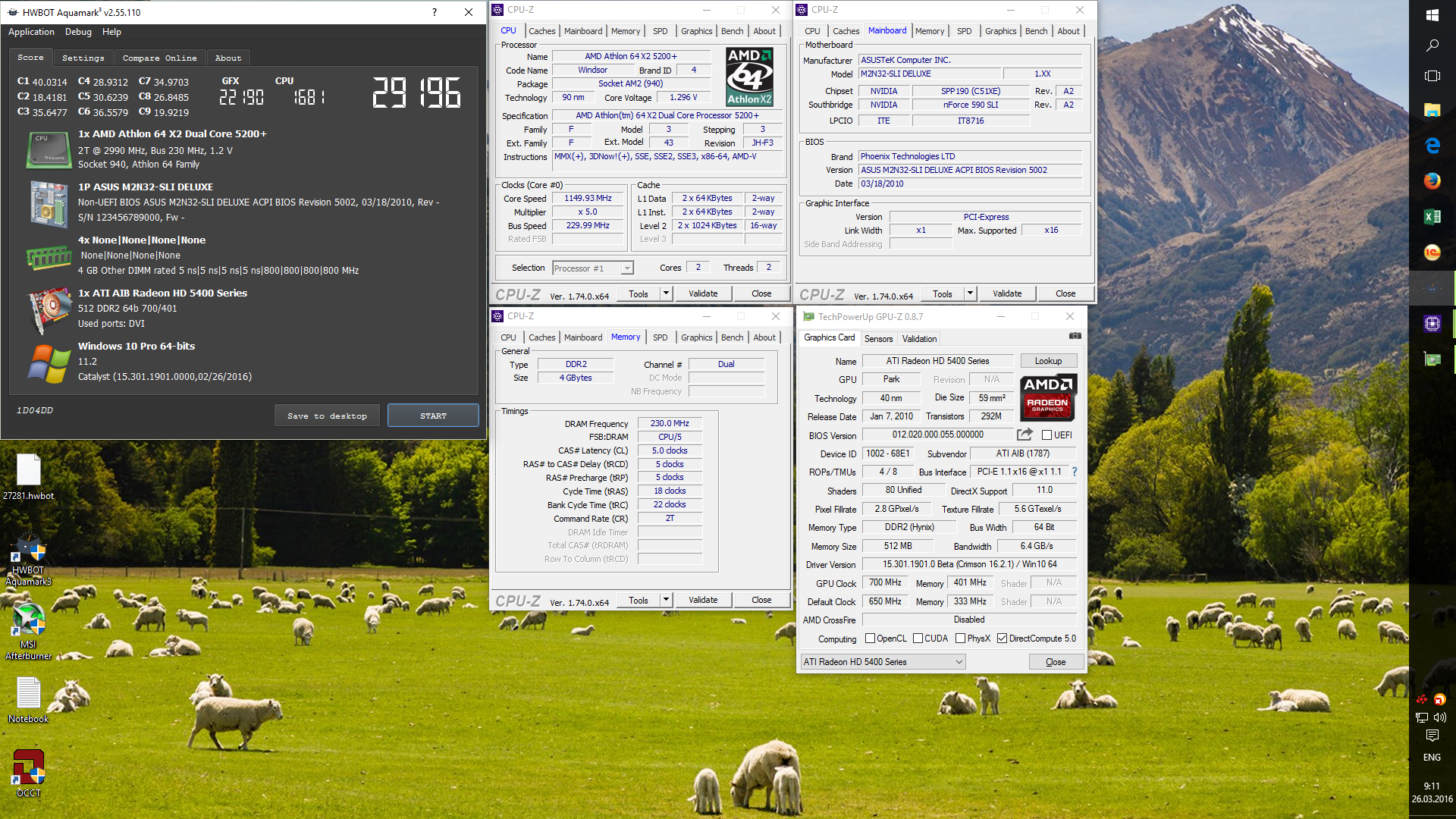
Task: Open File Explorer from taskbar
Action: click(x=1432, y=110)
